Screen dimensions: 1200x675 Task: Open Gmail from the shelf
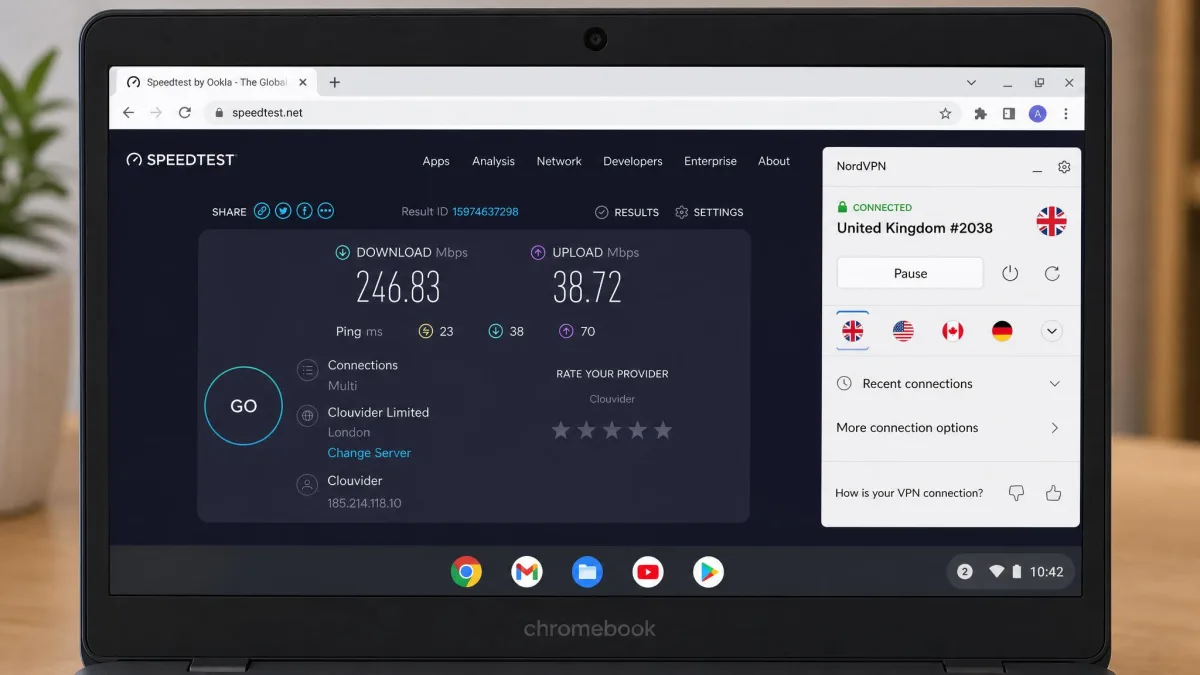527,572
